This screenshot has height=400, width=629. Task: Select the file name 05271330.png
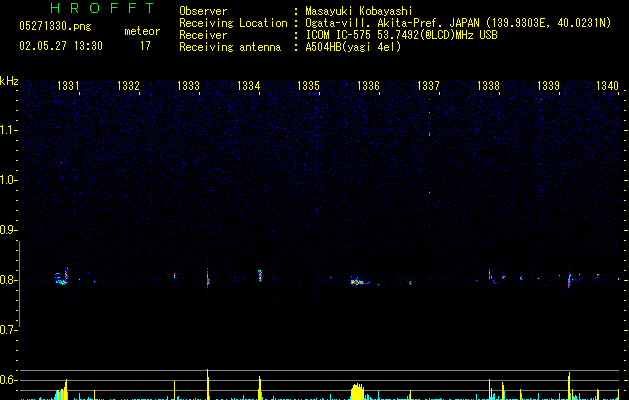click(x=55, y=26)
